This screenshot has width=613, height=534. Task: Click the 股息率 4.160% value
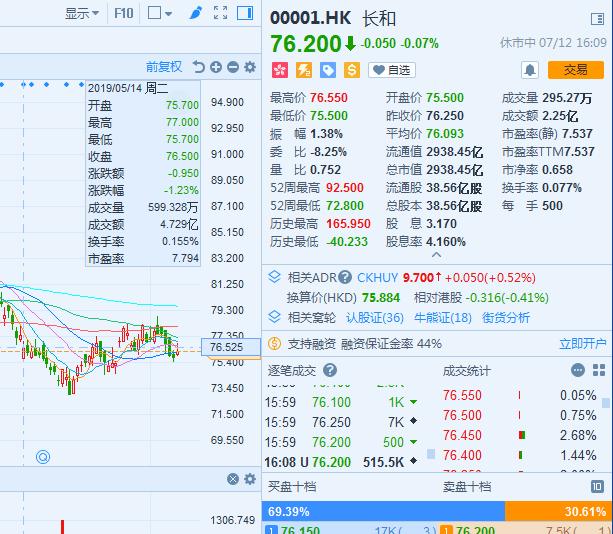coord(446,242)
